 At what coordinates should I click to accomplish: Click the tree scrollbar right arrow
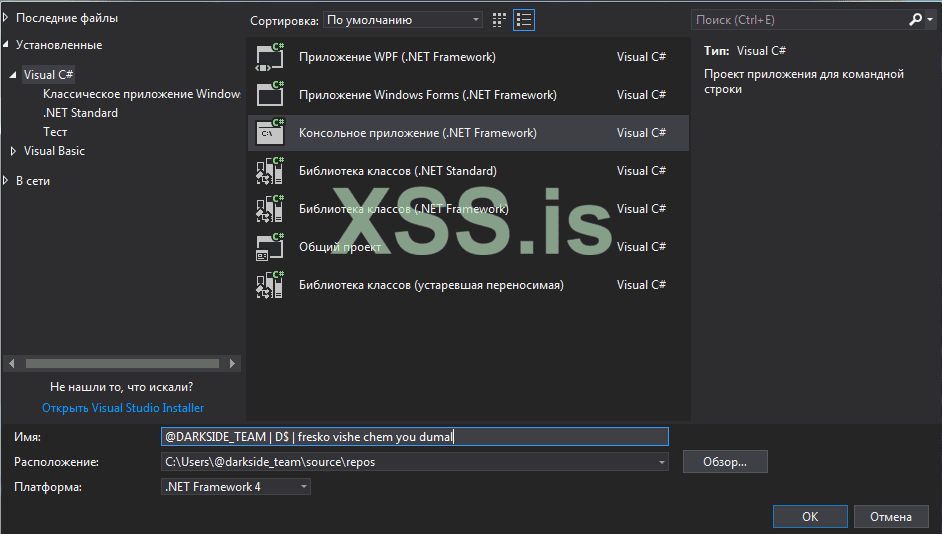click(232, 363)
